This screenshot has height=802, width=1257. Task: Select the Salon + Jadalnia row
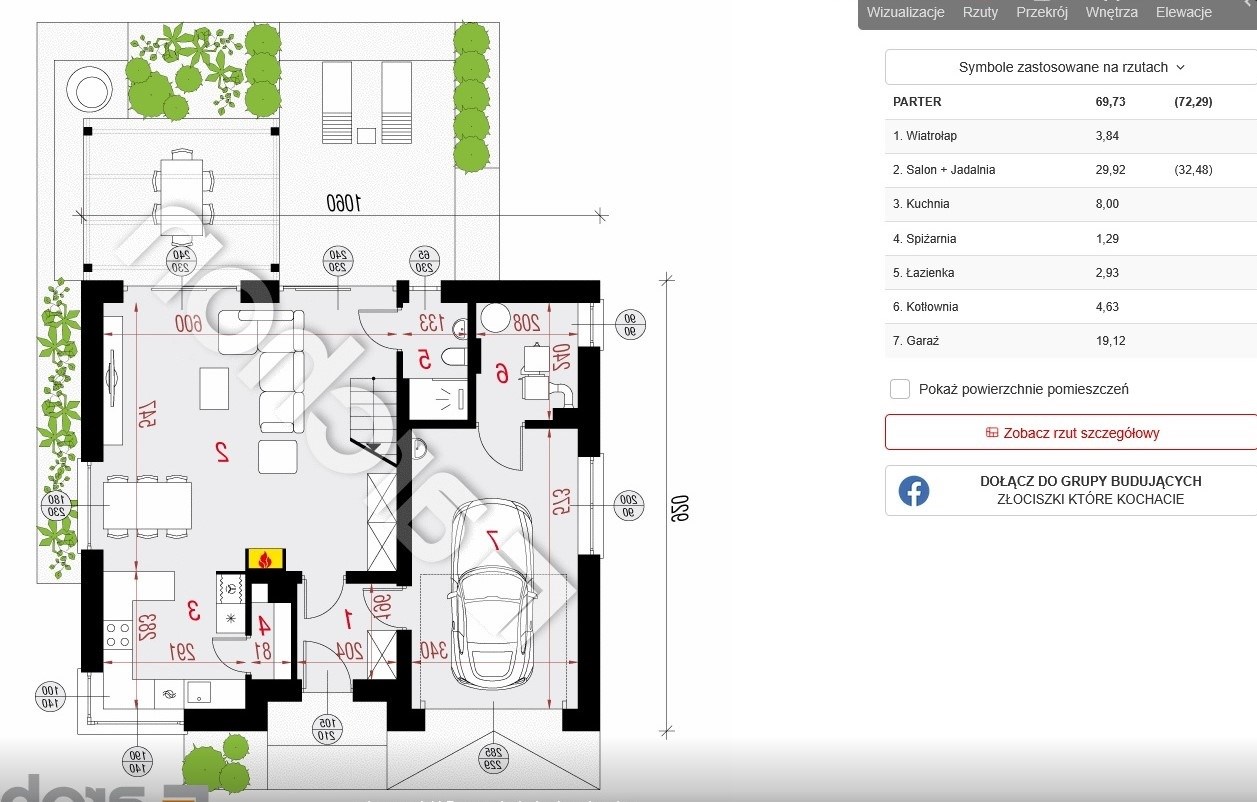pos(1070,170)
